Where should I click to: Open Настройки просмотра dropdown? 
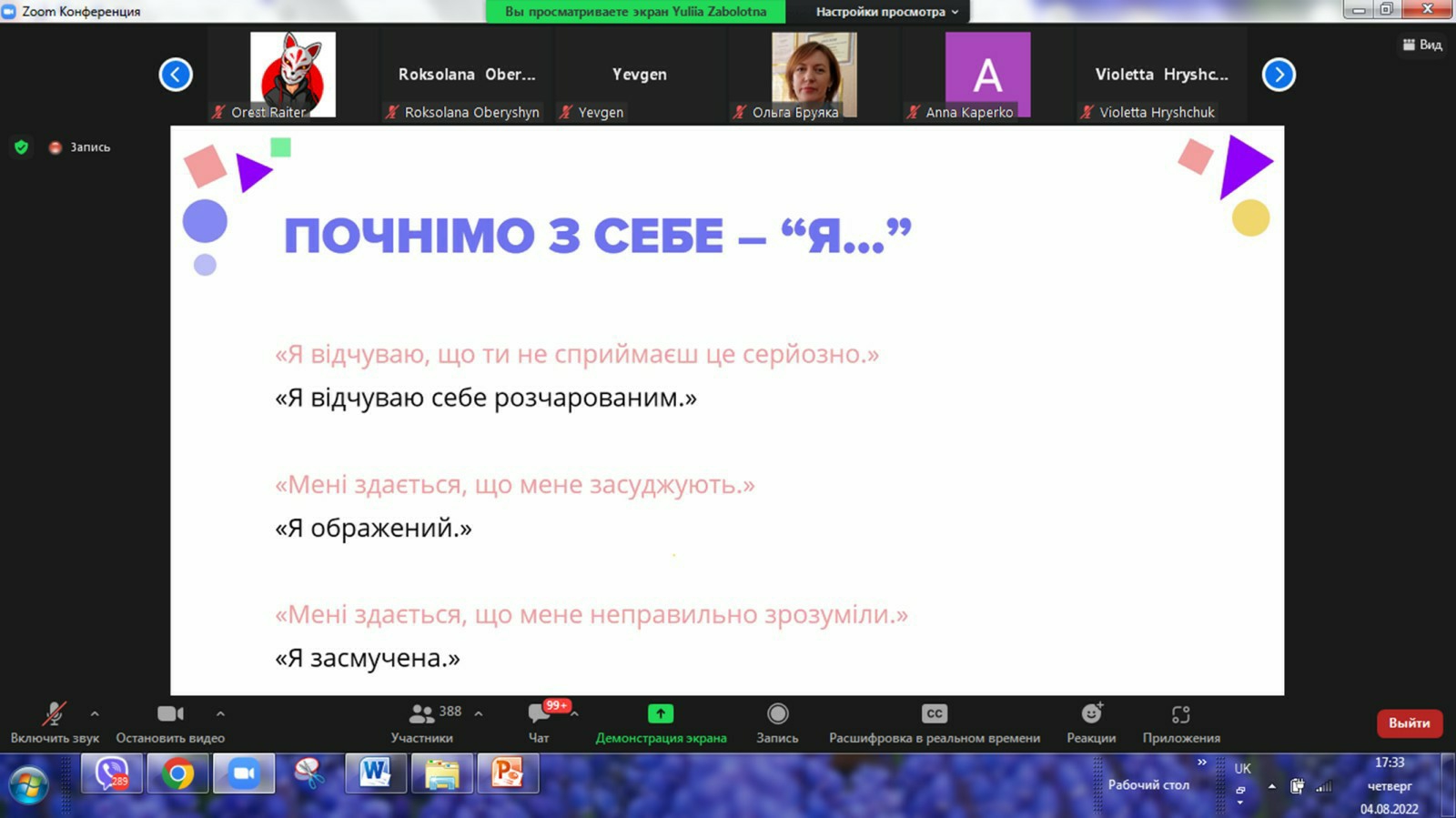pos(886,12)
